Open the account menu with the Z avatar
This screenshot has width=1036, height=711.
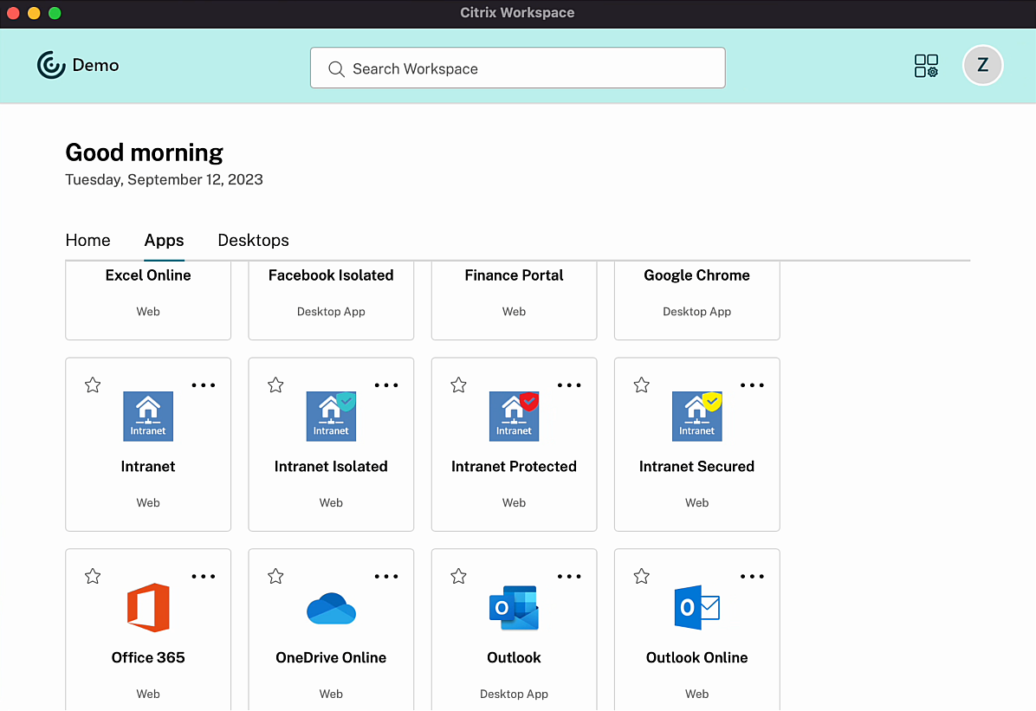point(982,66)
